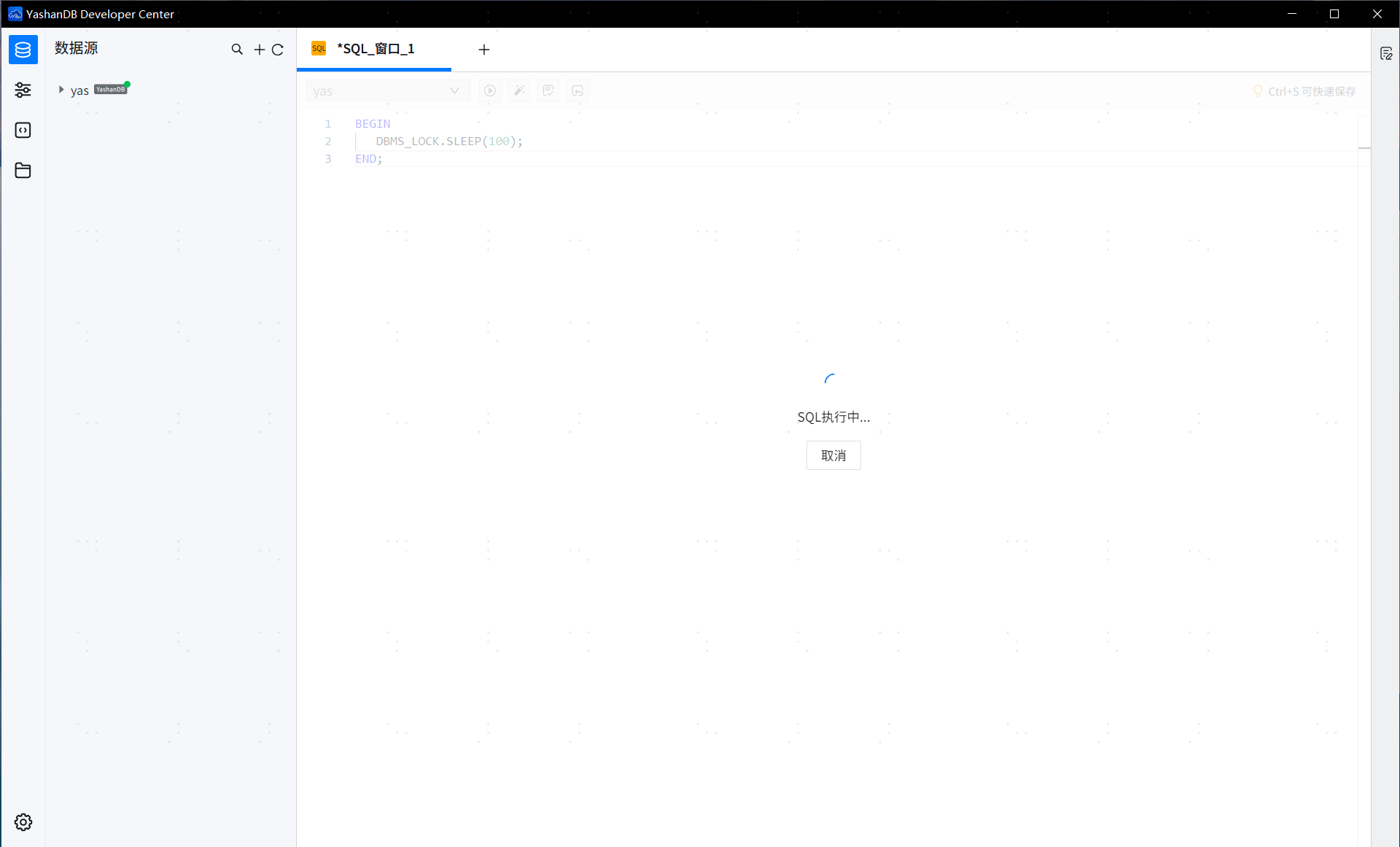Open the notes panel icon at top right
Screen dimensions: 1400x847
coord(1386,53)
